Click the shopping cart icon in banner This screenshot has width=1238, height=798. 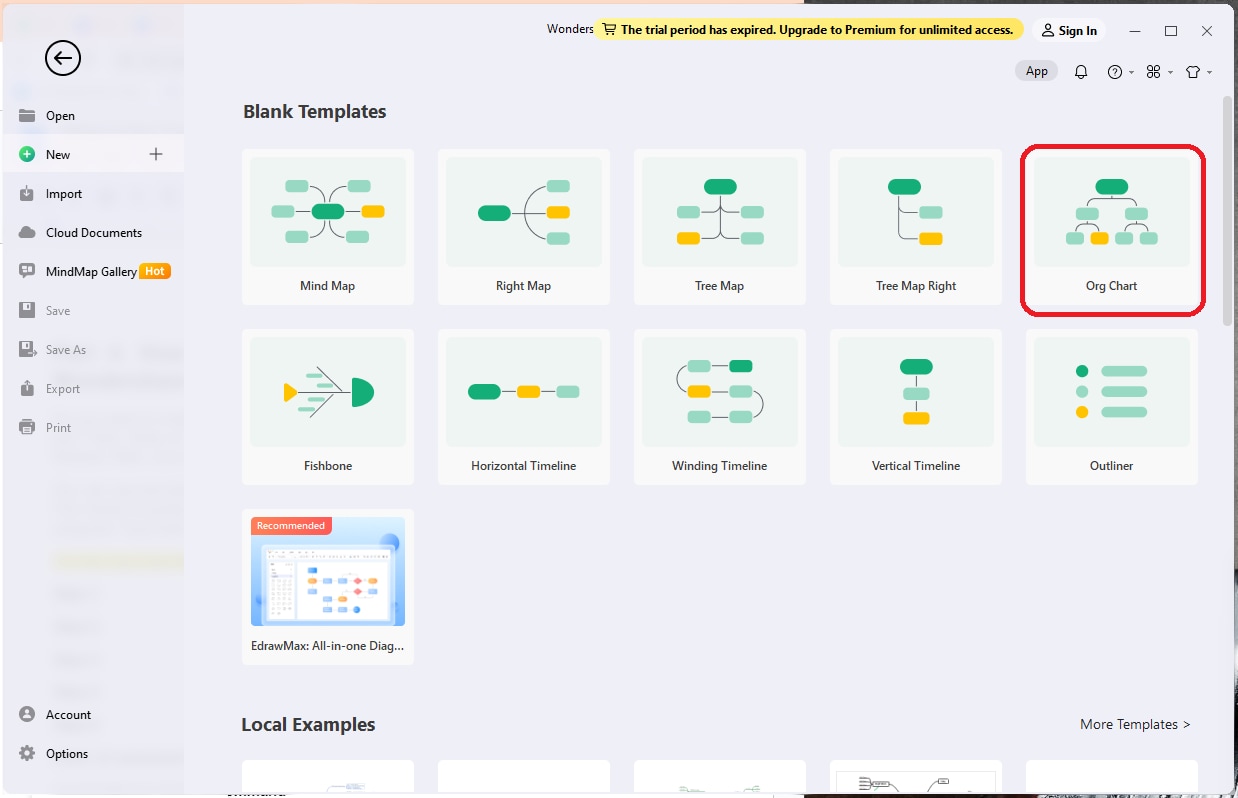609,30
